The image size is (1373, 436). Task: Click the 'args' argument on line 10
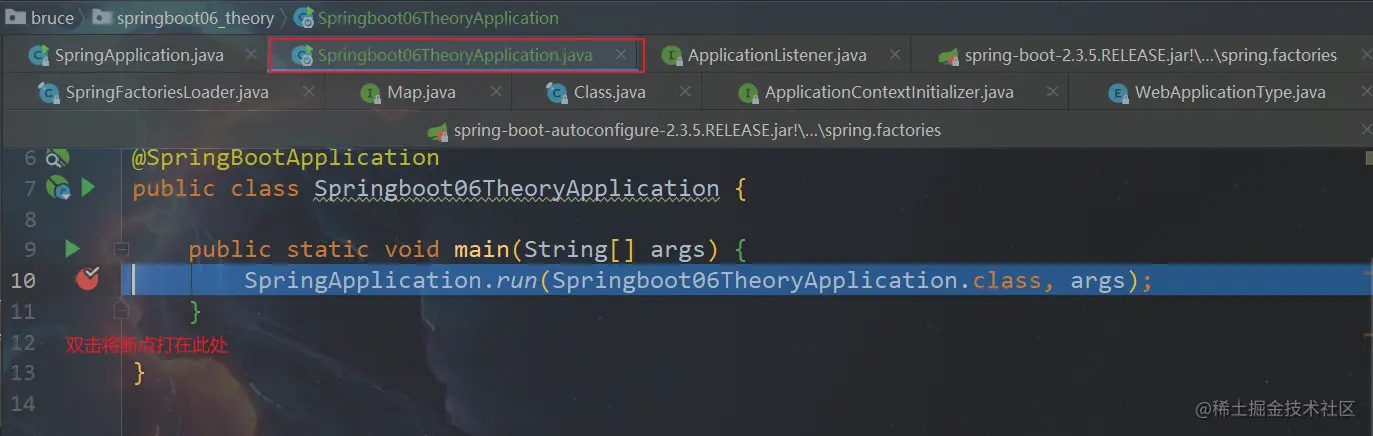pos(1098,280)
